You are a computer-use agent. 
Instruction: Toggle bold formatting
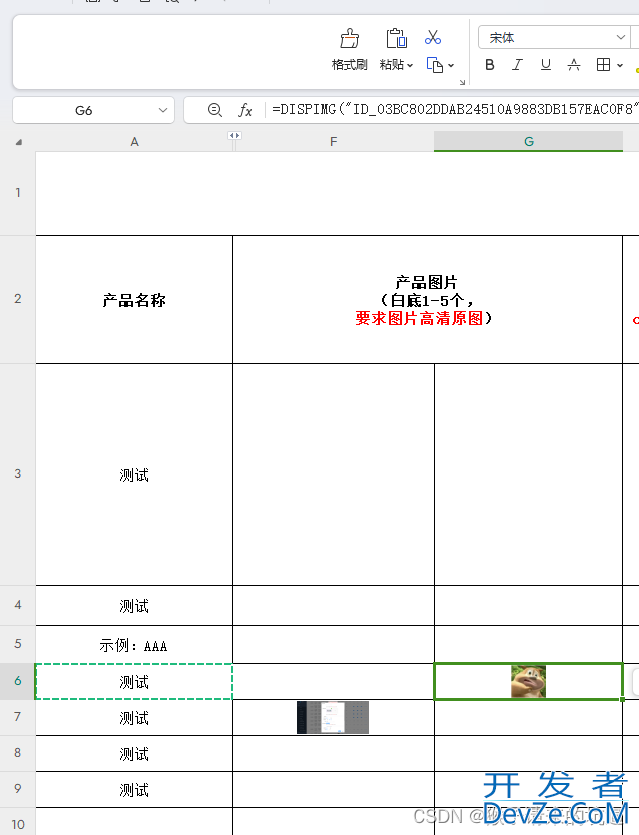click(x=490, y=65)
